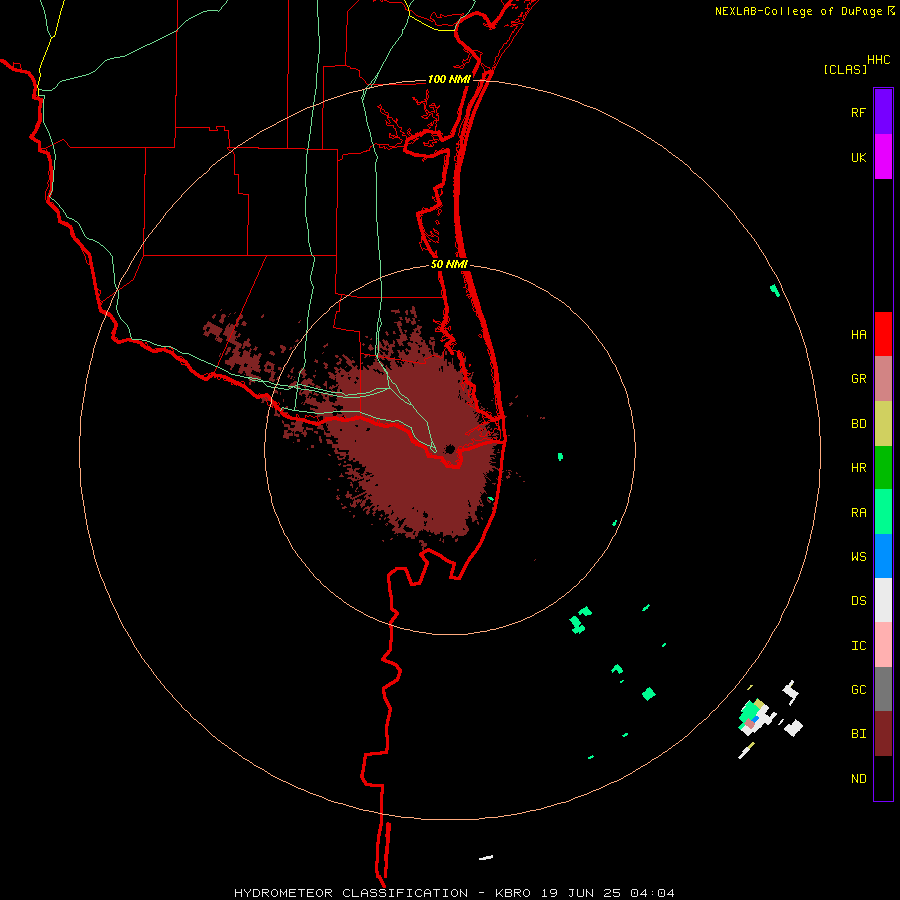The image size is (900, 900).
Task: Click the ND legend label
Action: pos(858,779)
